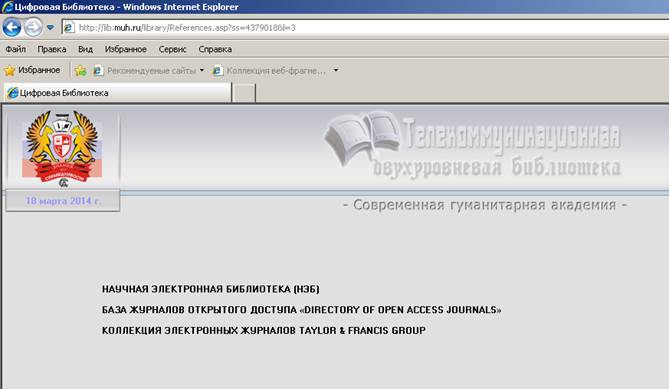Select the lib.muh.ru URL address field
This screenshot has width=669, height=389.
pos(367,28)
